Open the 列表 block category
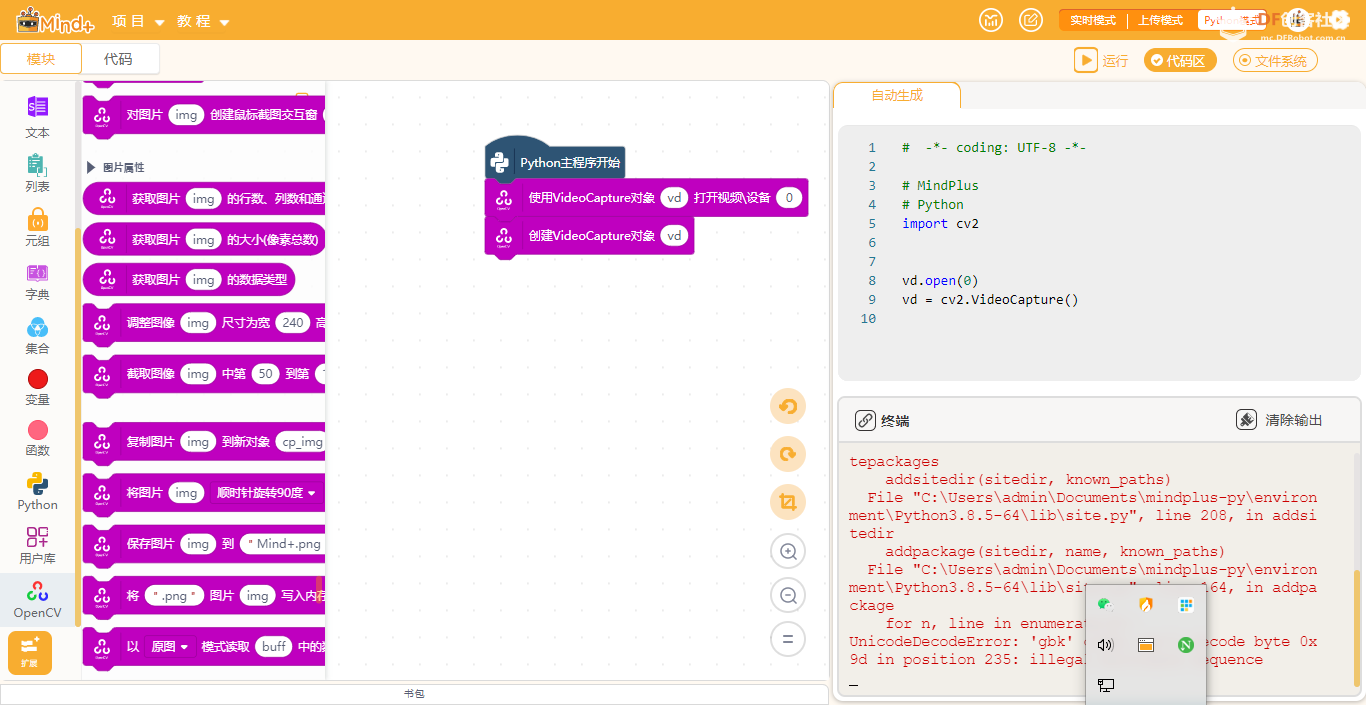The image size is (1366, 705). point(37,172)
